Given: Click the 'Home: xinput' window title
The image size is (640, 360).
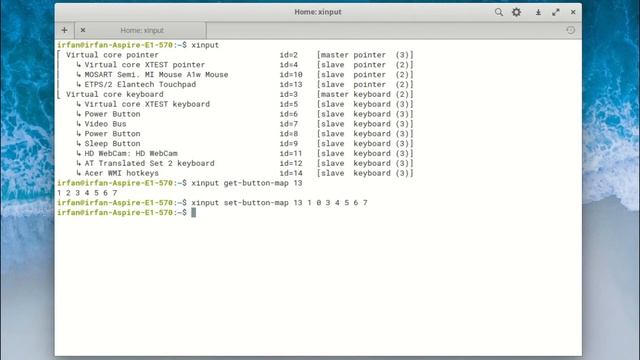Looking at the screenshot, I should pyautogui.click(x=318, y=12).
